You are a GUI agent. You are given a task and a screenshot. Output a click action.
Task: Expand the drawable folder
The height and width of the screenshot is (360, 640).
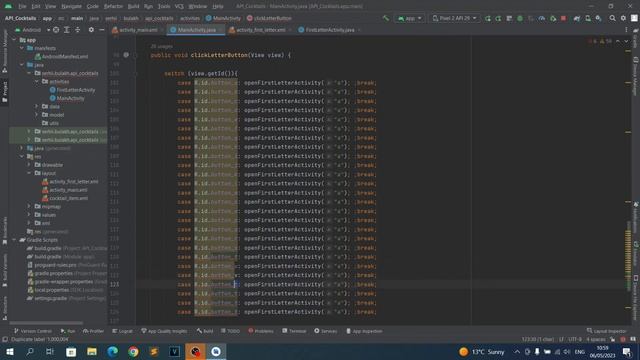pyautogui.click(x=29, y=165)
